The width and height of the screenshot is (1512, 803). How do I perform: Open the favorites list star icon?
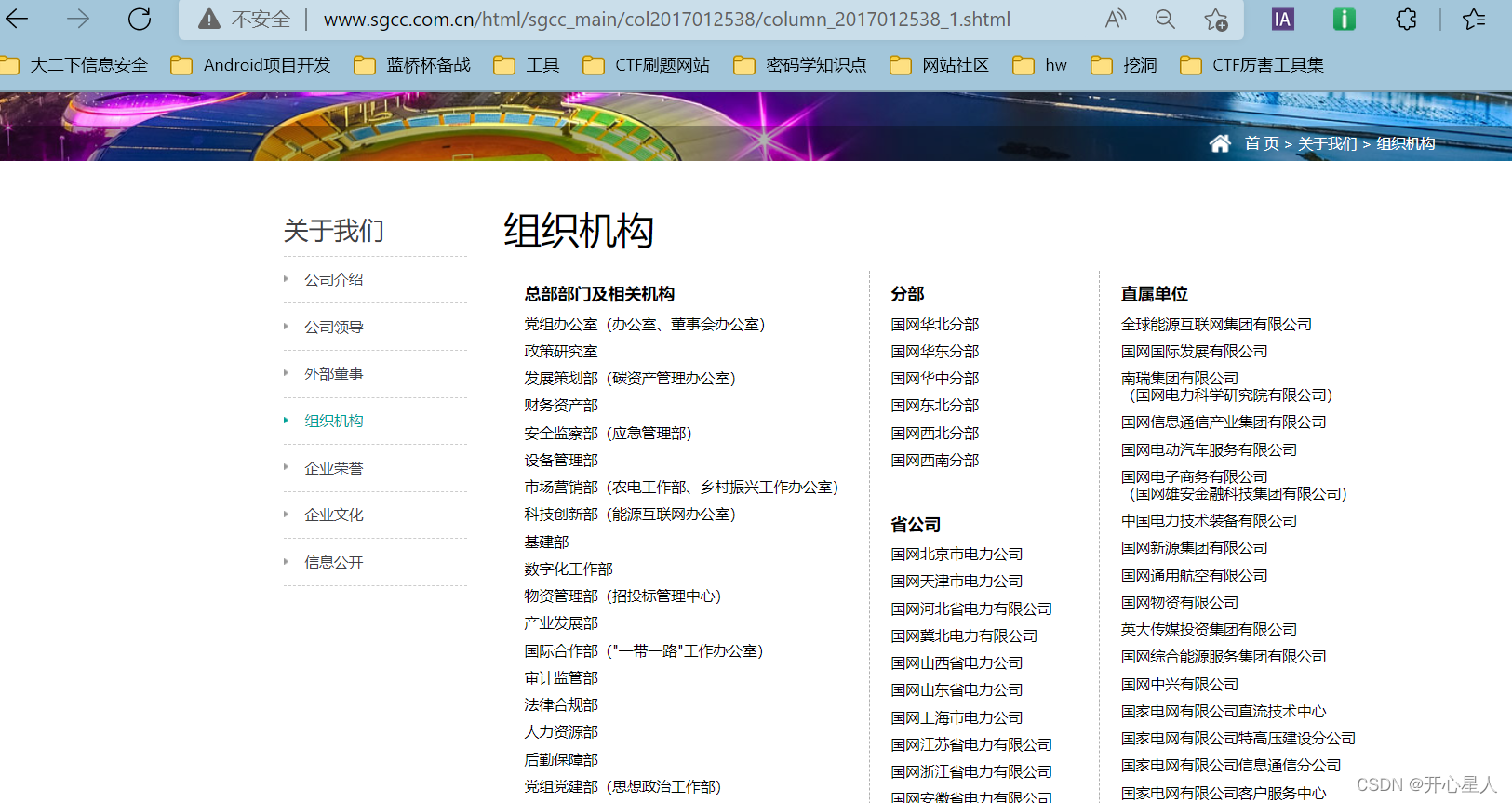click(1474, 19)
